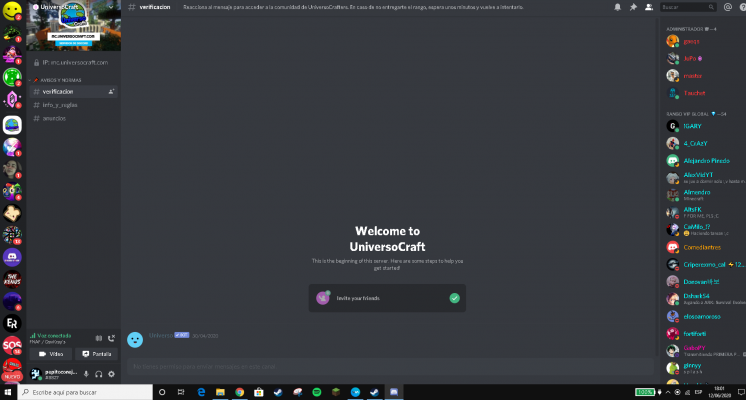The width and height of the screenshot is (746, 400).
Task: Open user settings gear icon
Action: [111, 374]
